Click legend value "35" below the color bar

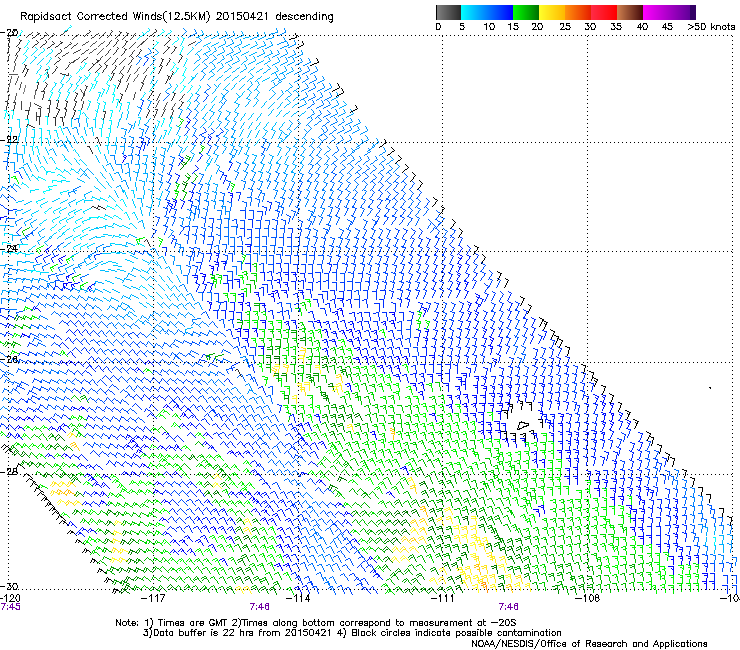coord(616,27)
